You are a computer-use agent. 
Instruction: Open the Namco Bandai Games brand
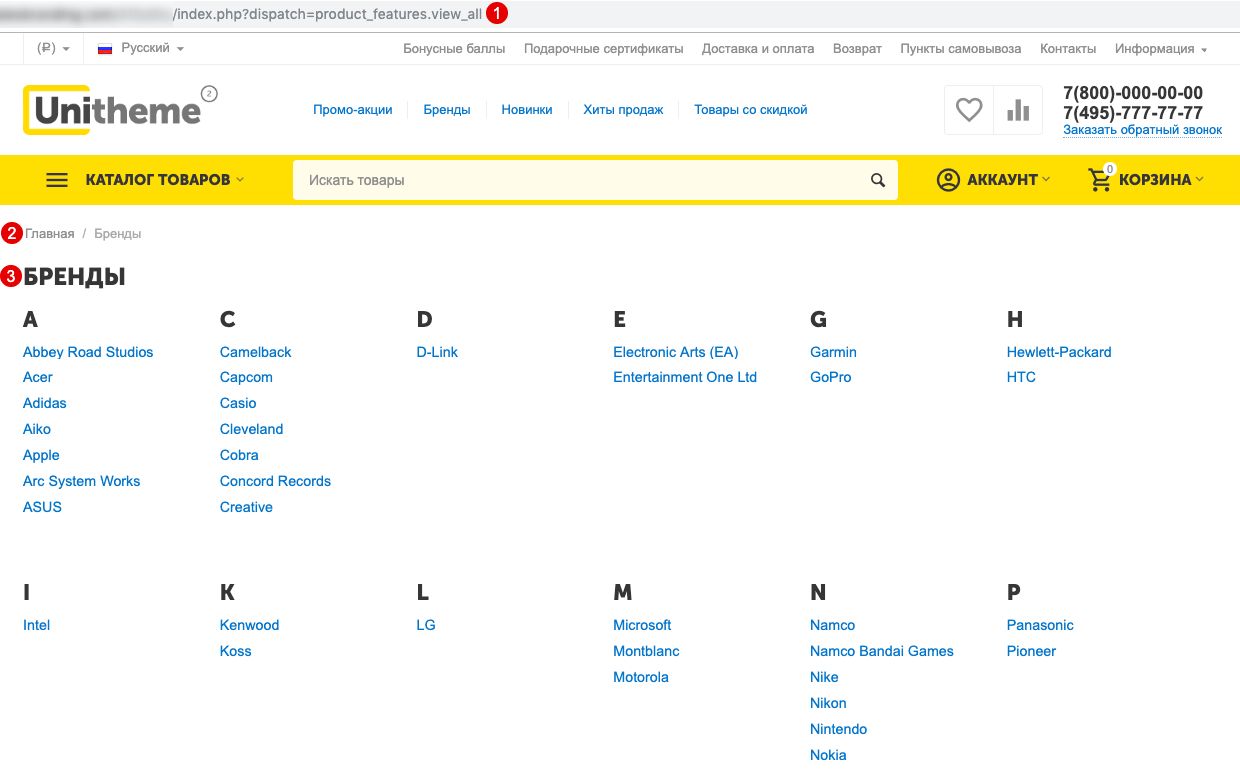tap(881, 651)
